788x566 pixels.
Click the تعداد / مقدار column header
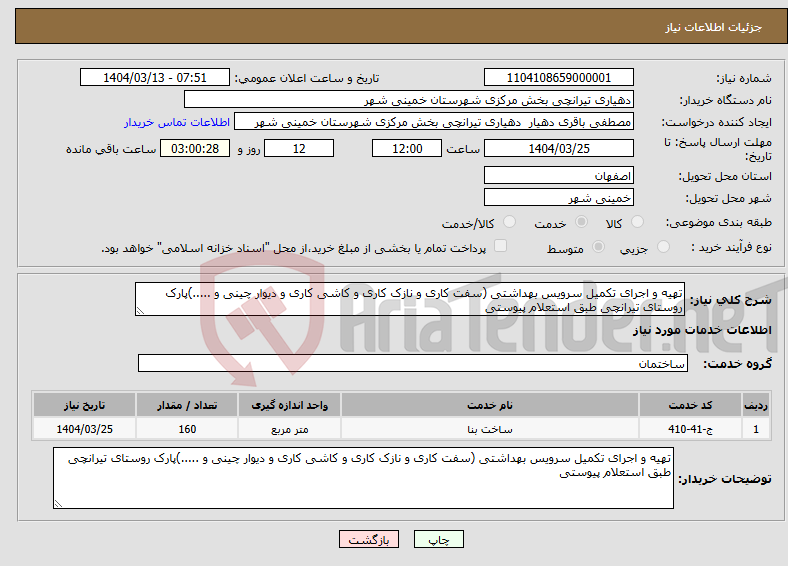[187, 405]
